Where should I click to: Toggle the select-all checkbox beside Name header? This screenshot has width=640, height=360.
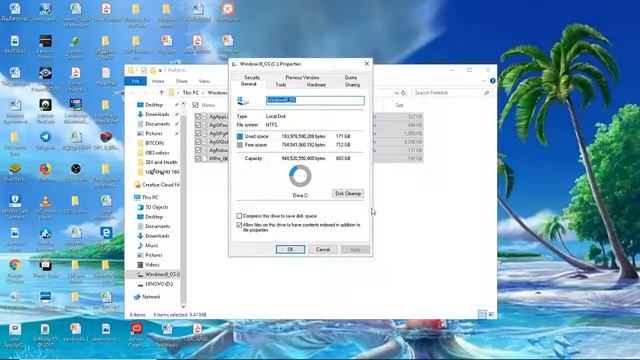196,105
